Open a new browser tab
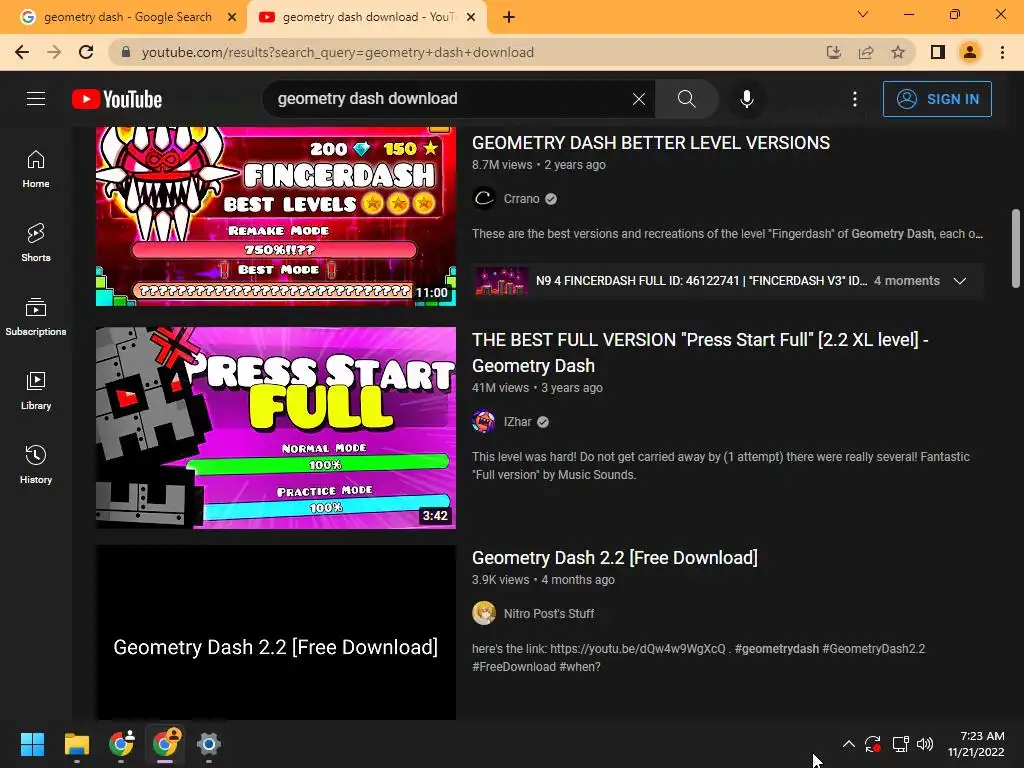The width and height of the screenshot is (1024, 768). [509, 17]
